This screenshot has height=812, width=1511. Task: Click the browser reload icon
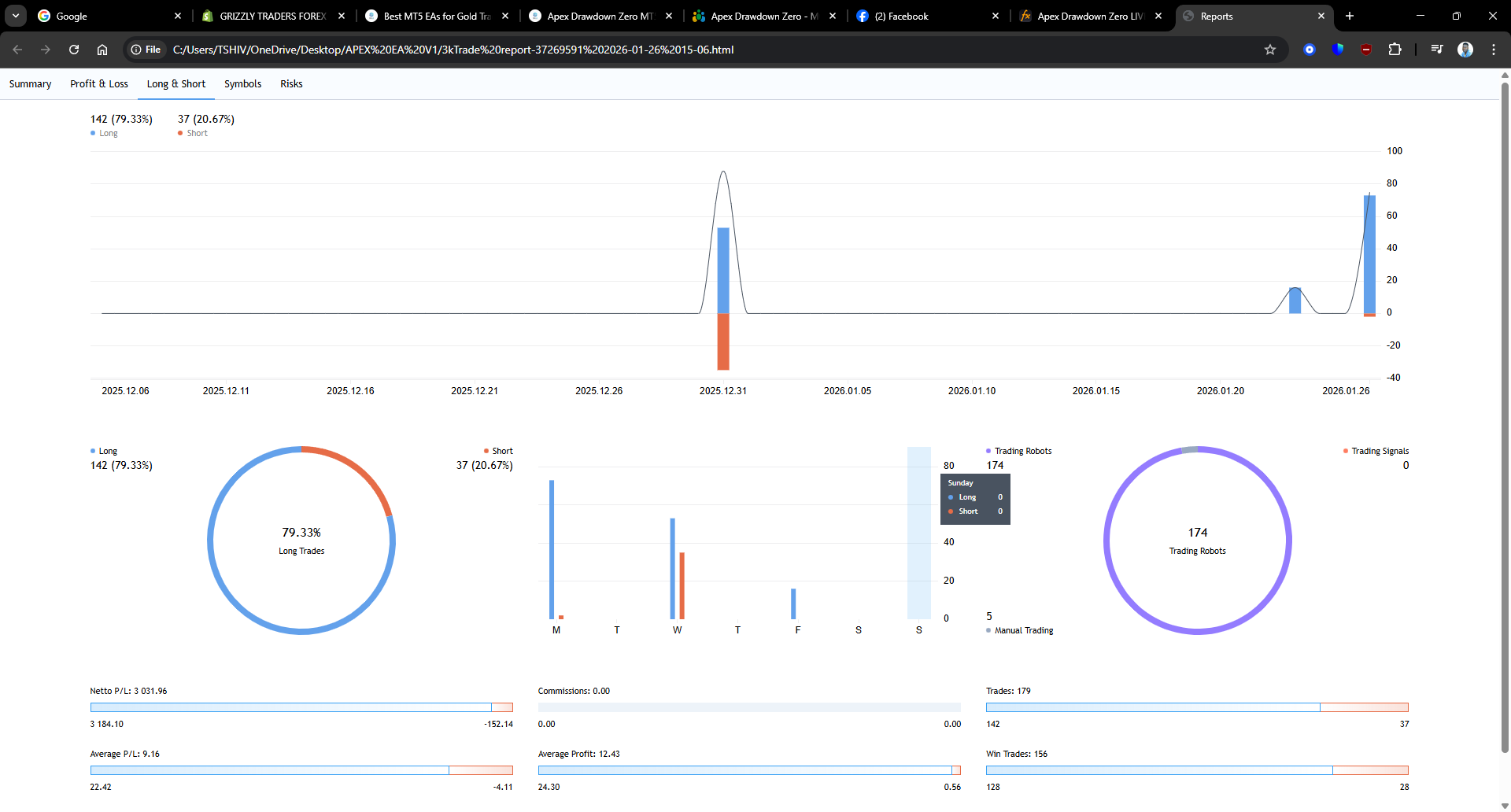[x=74, y=50]
